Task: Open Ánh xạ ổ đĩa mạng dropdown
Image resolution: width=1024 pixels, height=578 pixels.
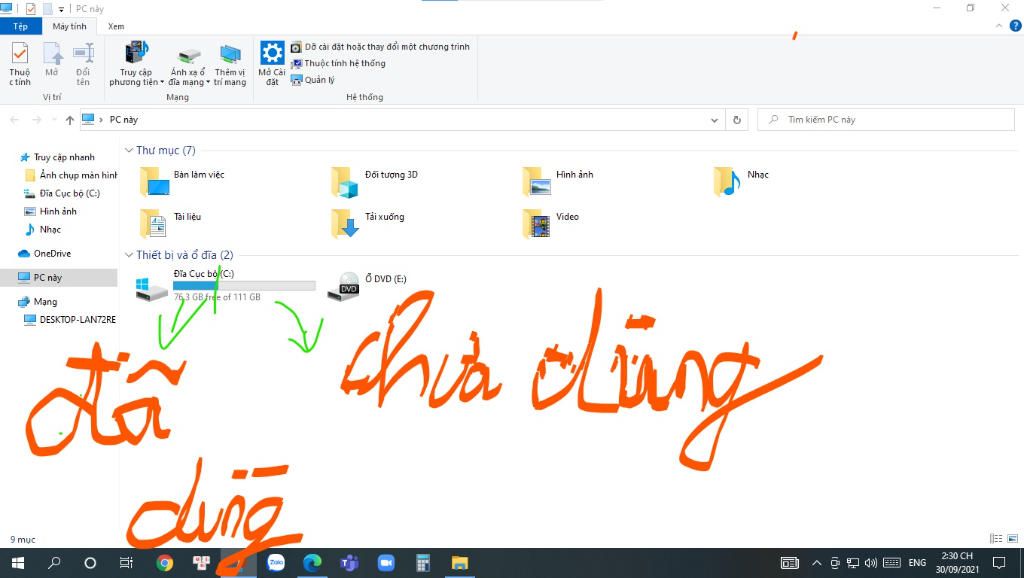Action: point(189,65)
